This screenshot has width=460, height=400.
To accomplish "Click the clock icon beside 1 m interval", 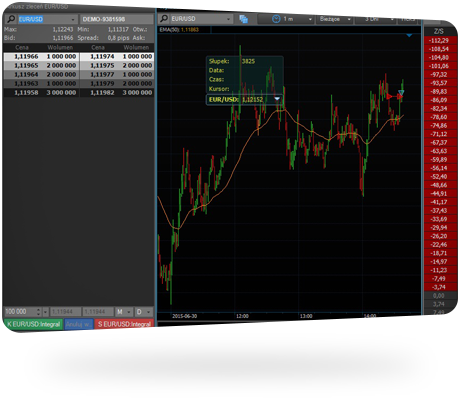I will coord(276,19).
